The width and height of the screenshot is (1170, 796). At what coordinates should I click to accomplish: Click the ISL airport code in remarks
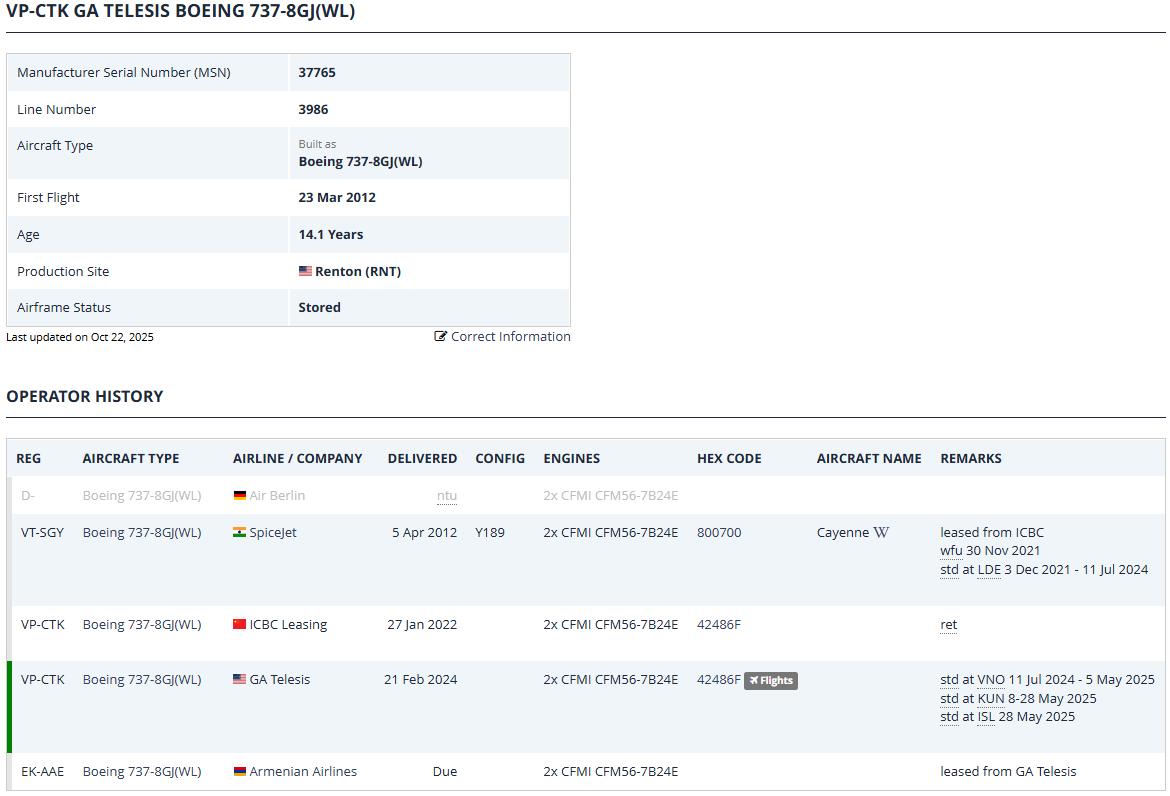pyautogui.click(x=986, y=717)
